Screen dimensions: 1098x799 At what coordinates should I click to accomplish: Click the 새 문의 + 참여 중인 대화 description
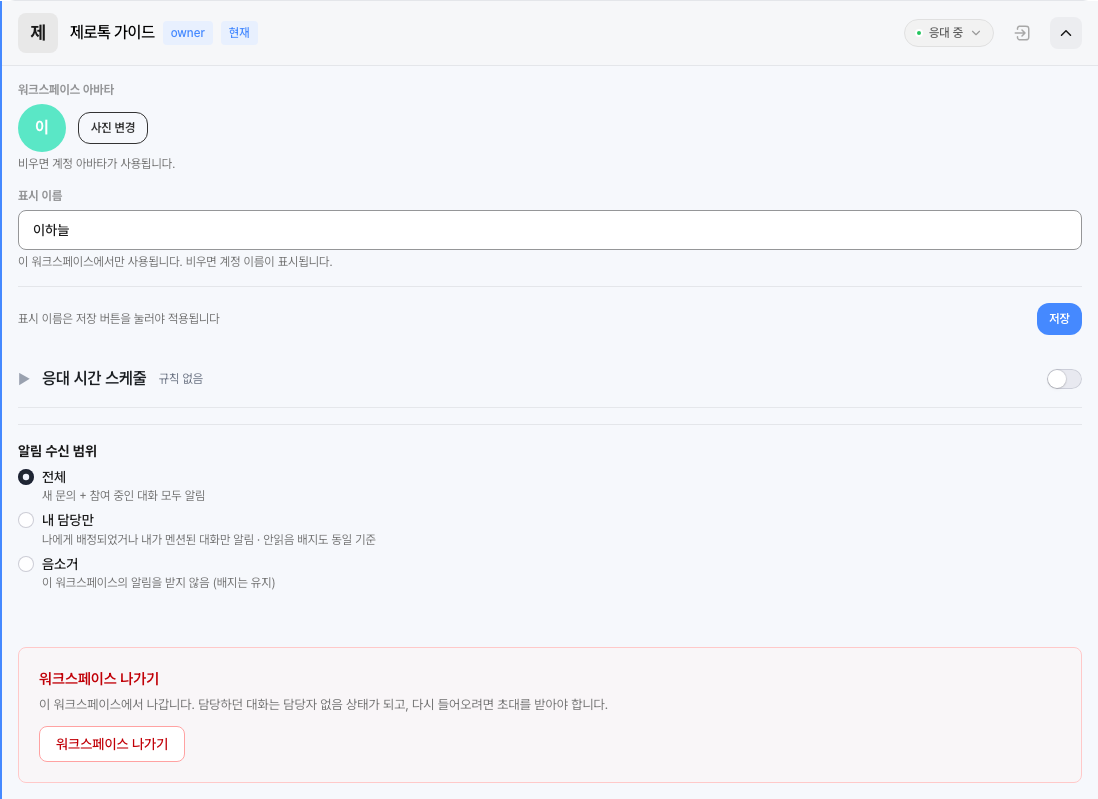click(123, 496)
